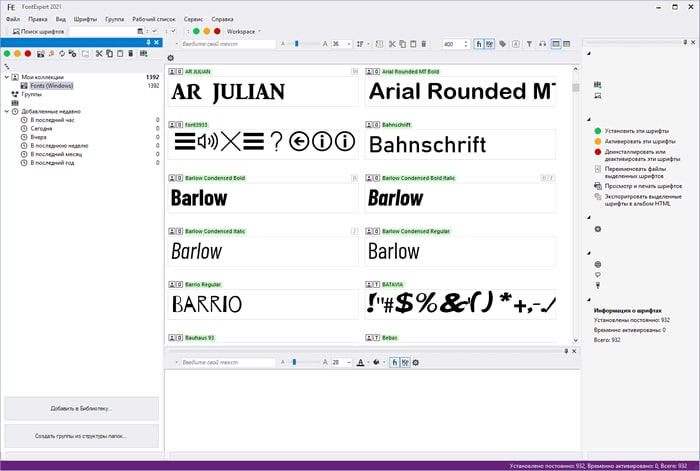
Task: Toggle second checkmark option beside the search field
Action: 173,31
